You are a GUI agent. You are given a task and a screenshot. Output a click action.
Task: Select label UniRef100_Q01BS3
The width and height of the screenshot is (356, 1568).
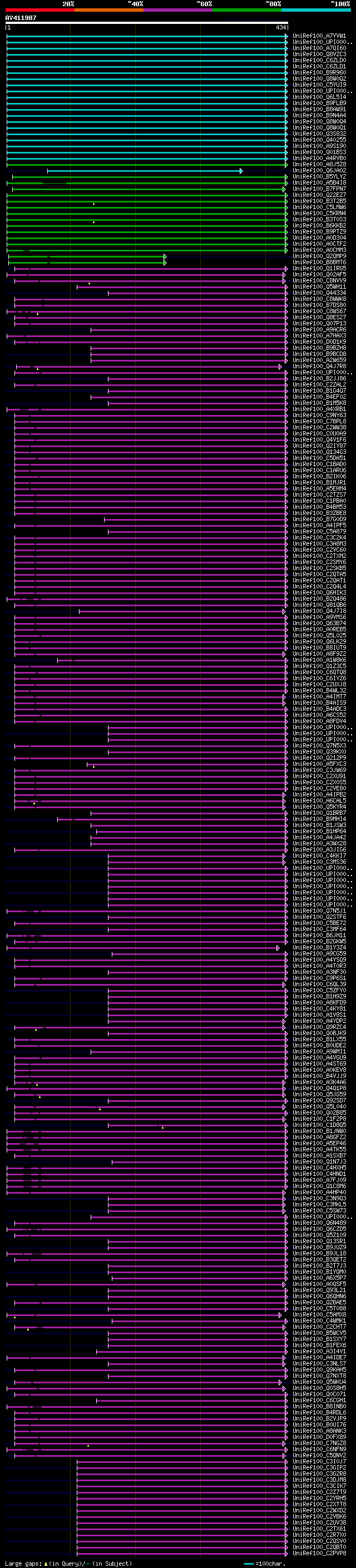(x=319, y=152)
